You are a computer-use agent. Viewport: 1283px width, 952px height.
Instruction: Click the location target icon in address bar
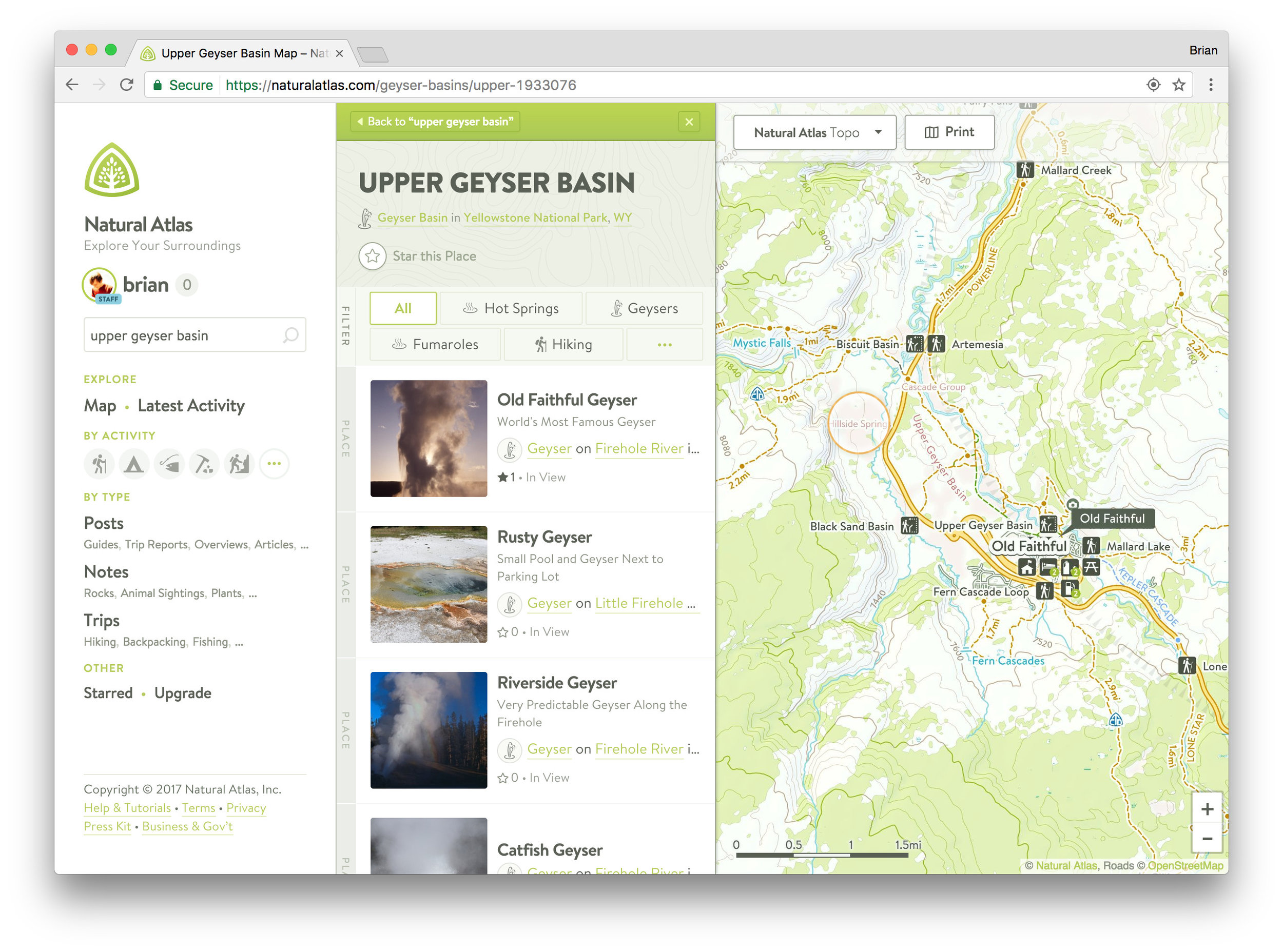pos(1154,85)
